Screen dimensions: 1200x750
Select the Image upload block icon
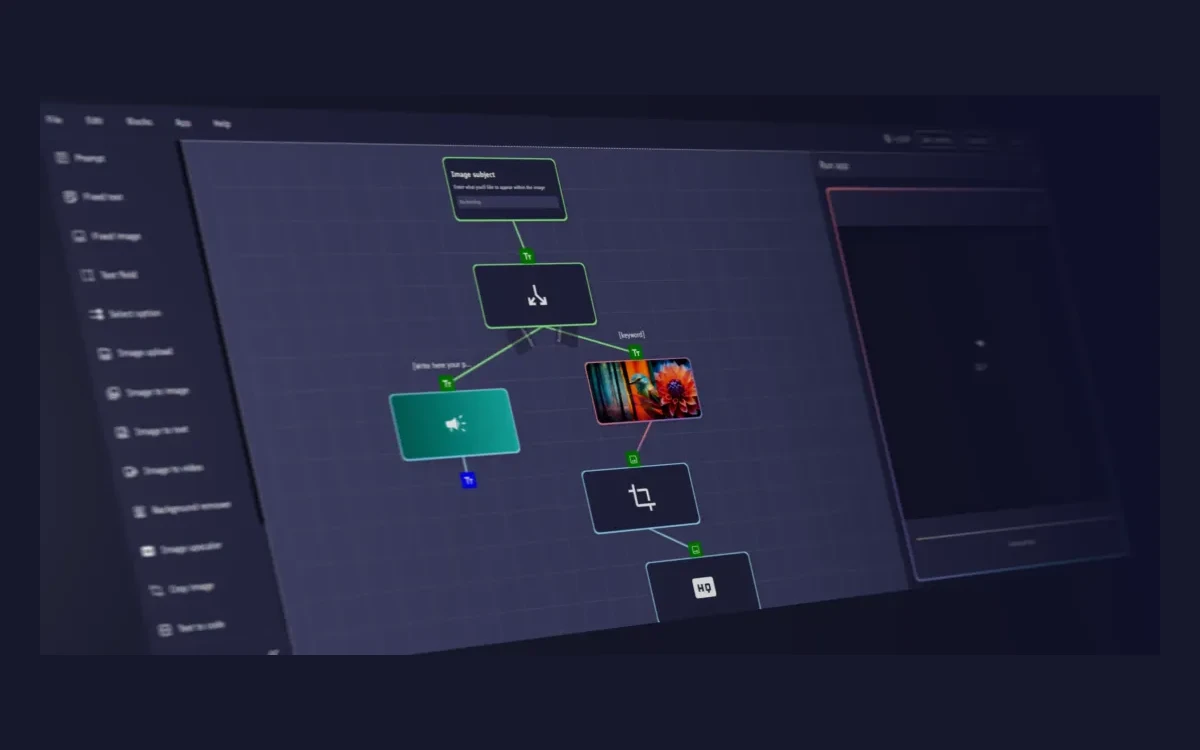[105, 353]
